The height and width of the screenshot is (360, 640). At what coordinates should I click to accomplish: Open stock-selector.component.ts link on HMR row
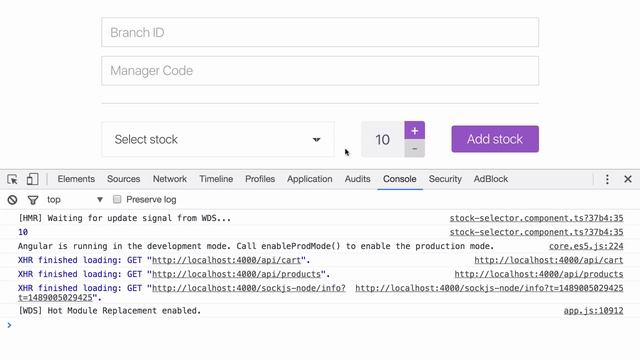(536, 218)
